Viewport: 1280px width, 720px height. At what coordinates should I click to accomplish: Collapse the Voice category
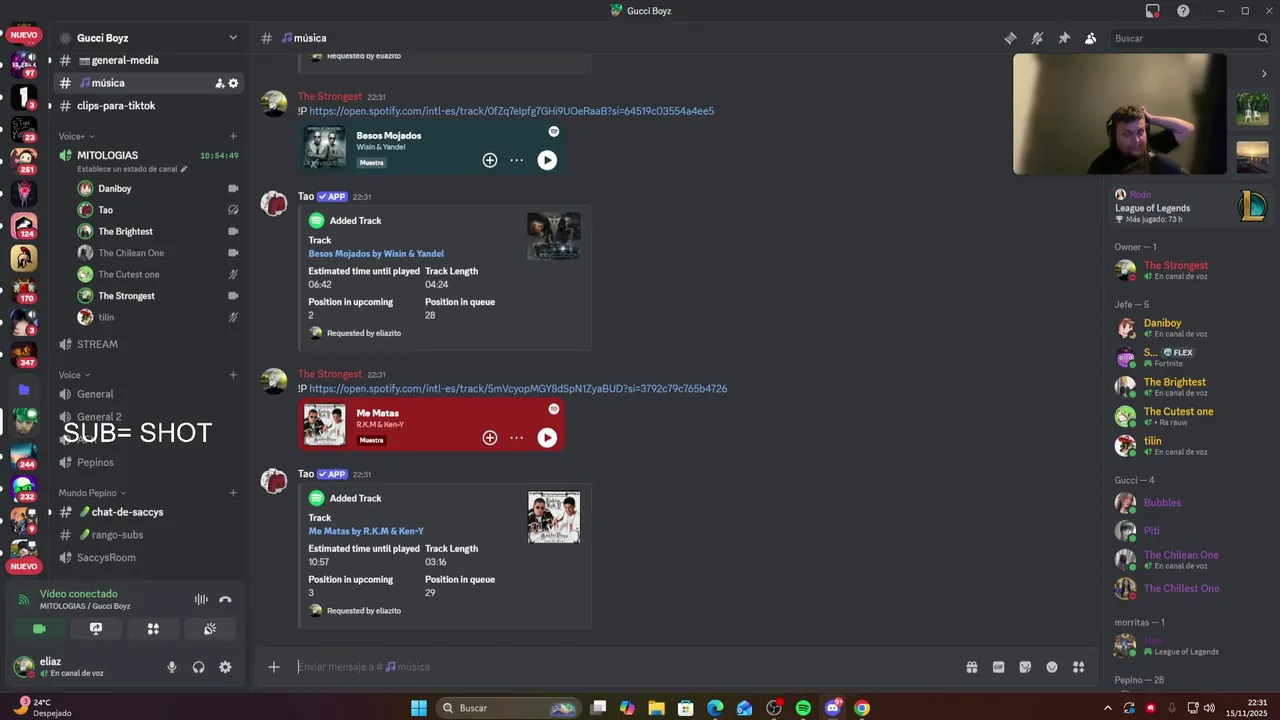click(x=74, y=375)
